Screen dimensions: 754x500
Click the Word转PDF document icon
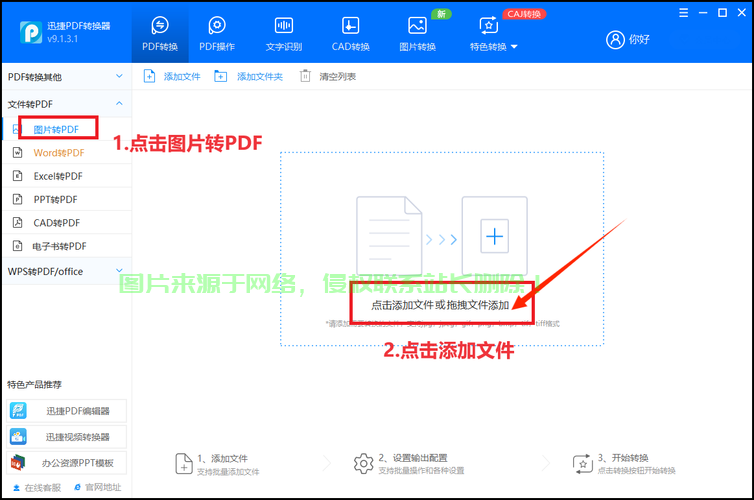[17, 152]
